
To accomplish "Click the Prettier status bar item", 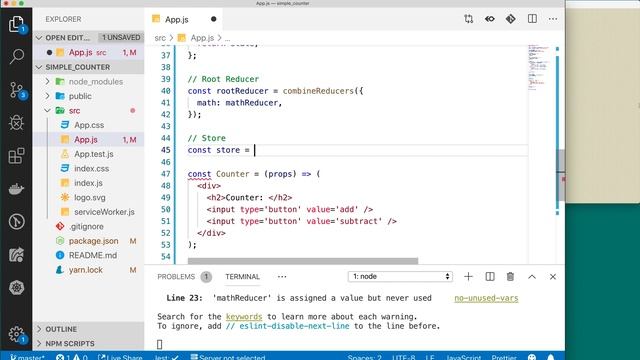I will click(x=504, y=357).
